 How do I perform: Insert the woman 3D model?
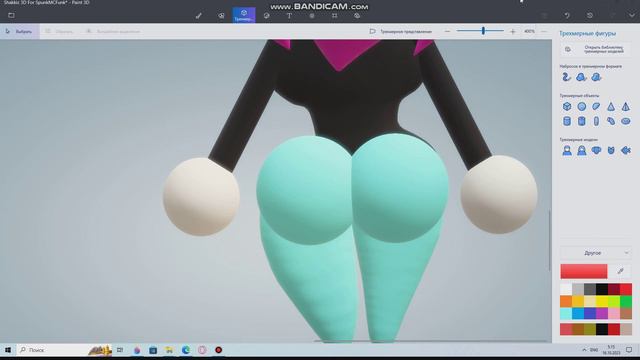(x=582, y=151)
